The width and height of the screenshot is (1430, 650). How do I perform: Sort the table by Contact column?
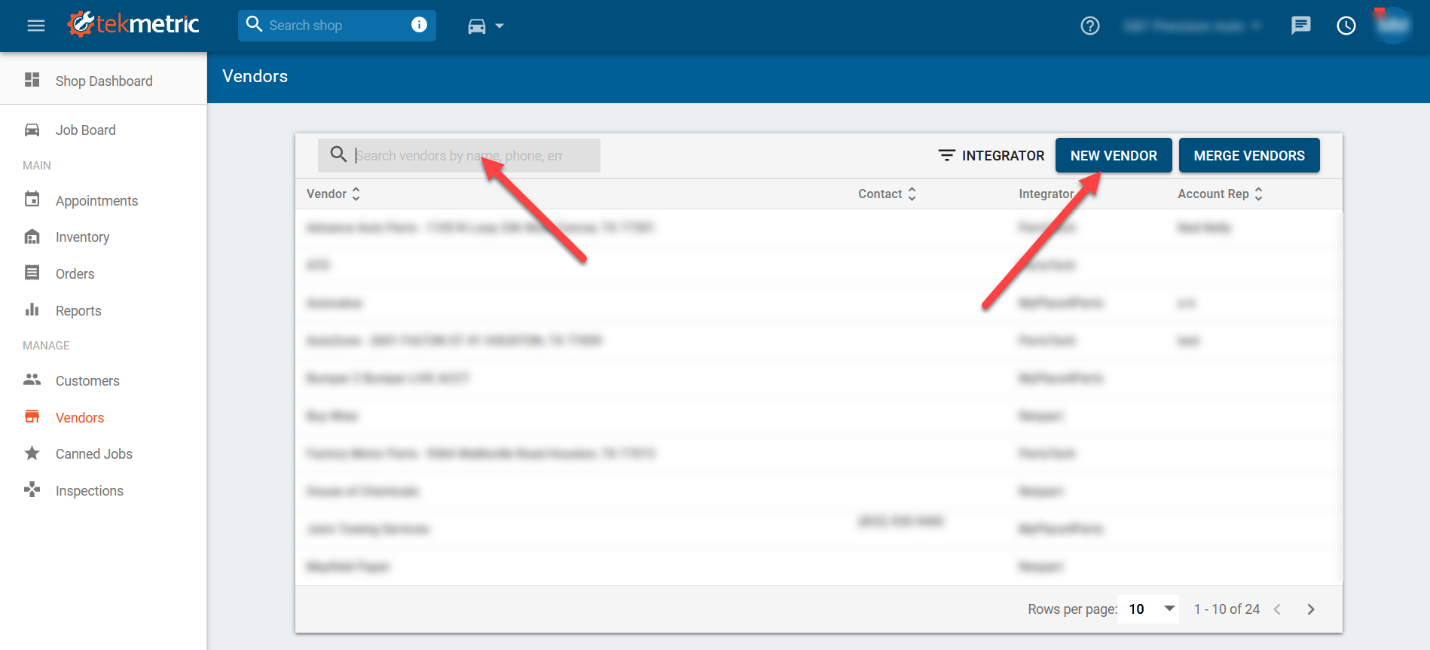pos(887,194)
